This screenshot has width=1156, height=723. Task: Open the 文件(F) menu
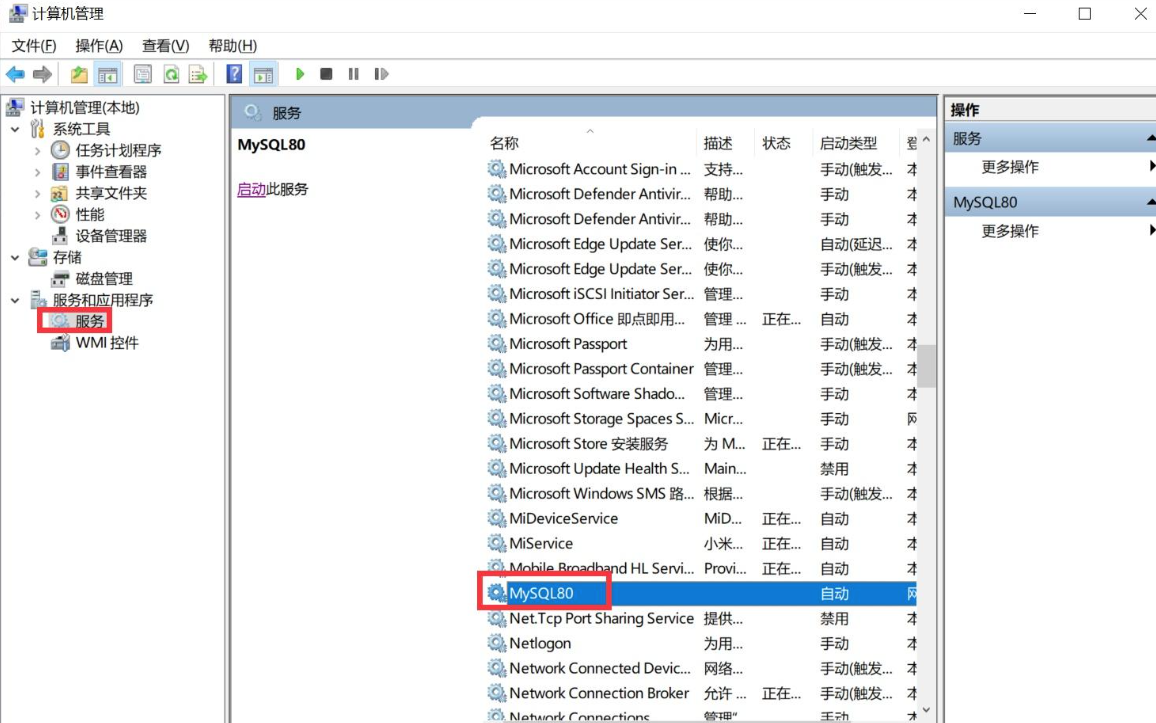click(34, 46)
